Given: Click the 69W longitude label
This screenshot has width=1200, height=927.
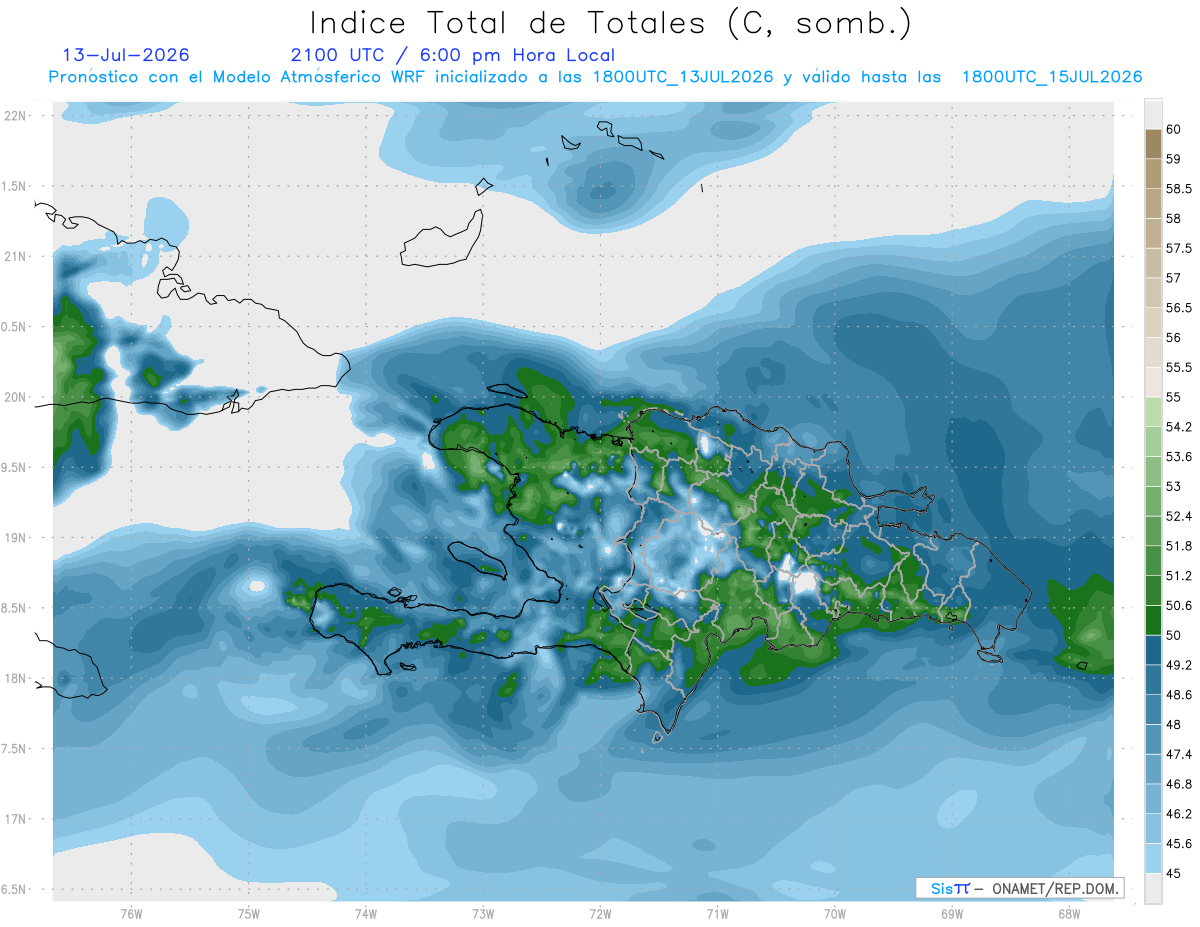Looking at the screenshot, I should [952, 913].
